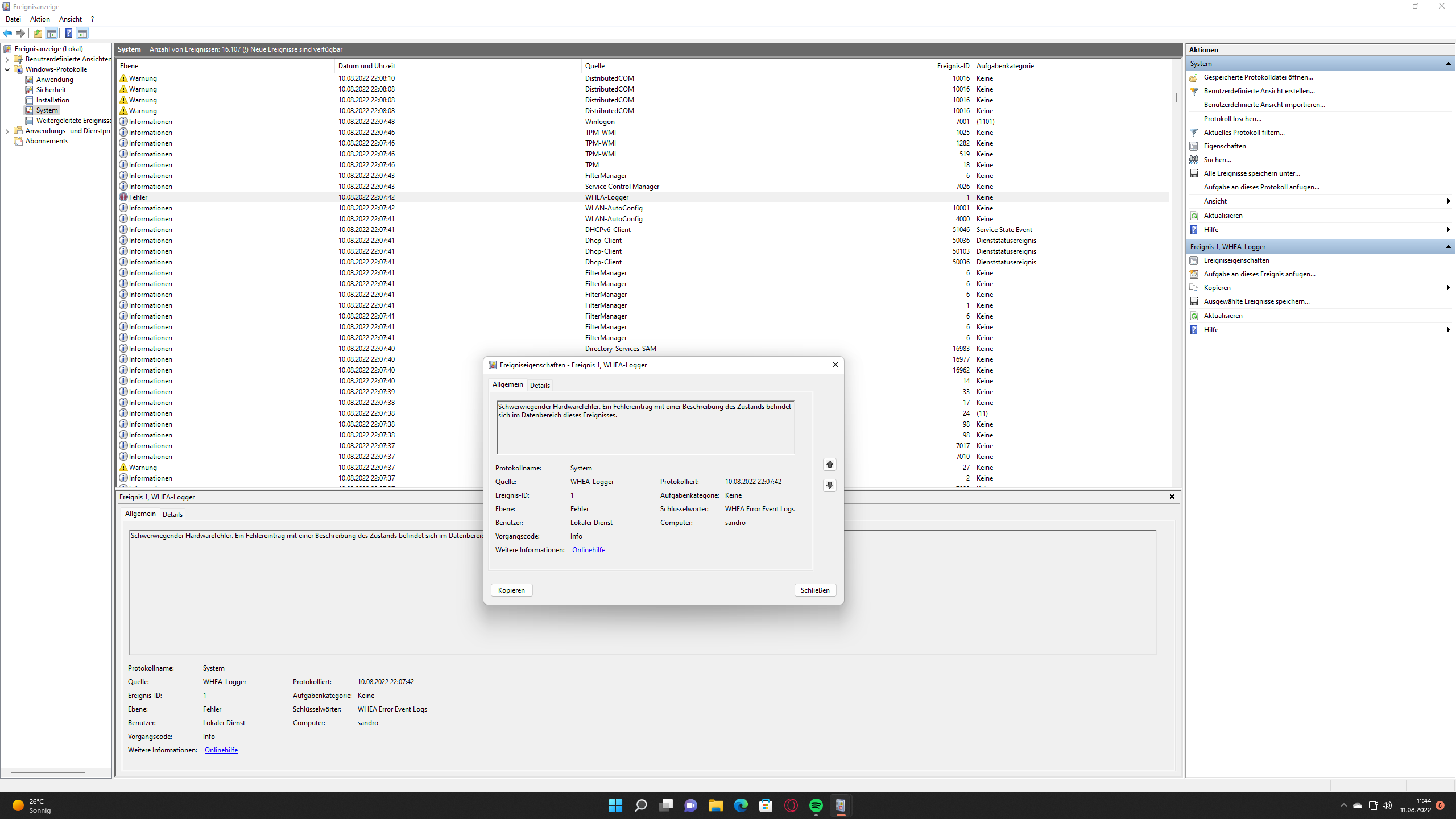1456x819 pixels.
Task: Click the Spotify icon in taskbar
Action: point(816,805)
